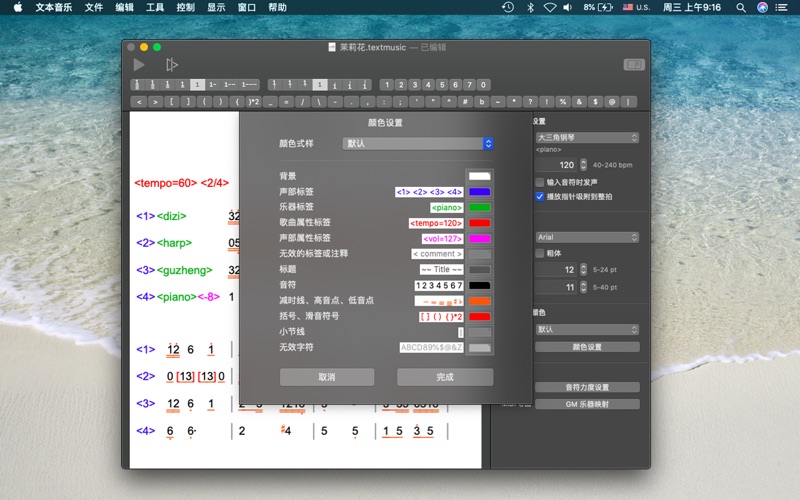The image size is (800, 500).
Task: Toggle the 粗体 bold checkbox
Action: pyautogui.click(x=540, y=253)
